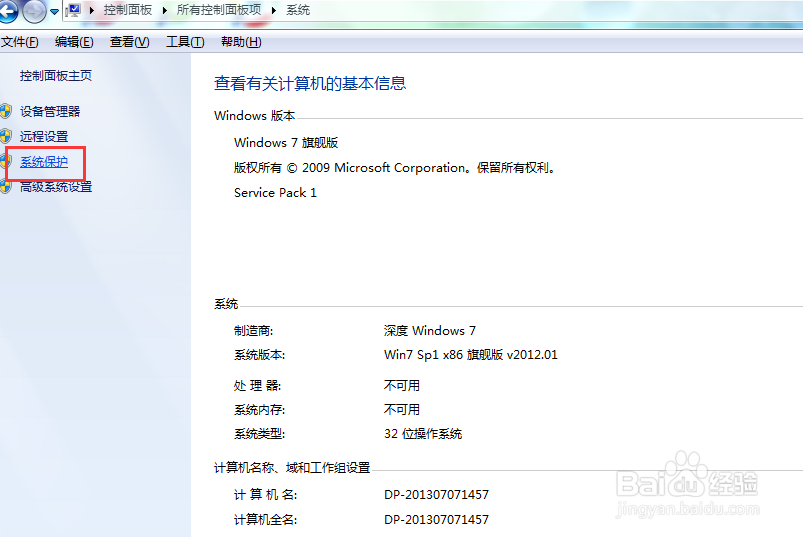Image resolution: width=803 pixels, height=537 pixels.
Task: Click 计算机名称、域和工作组设置 section header
Action: (292, 467)
